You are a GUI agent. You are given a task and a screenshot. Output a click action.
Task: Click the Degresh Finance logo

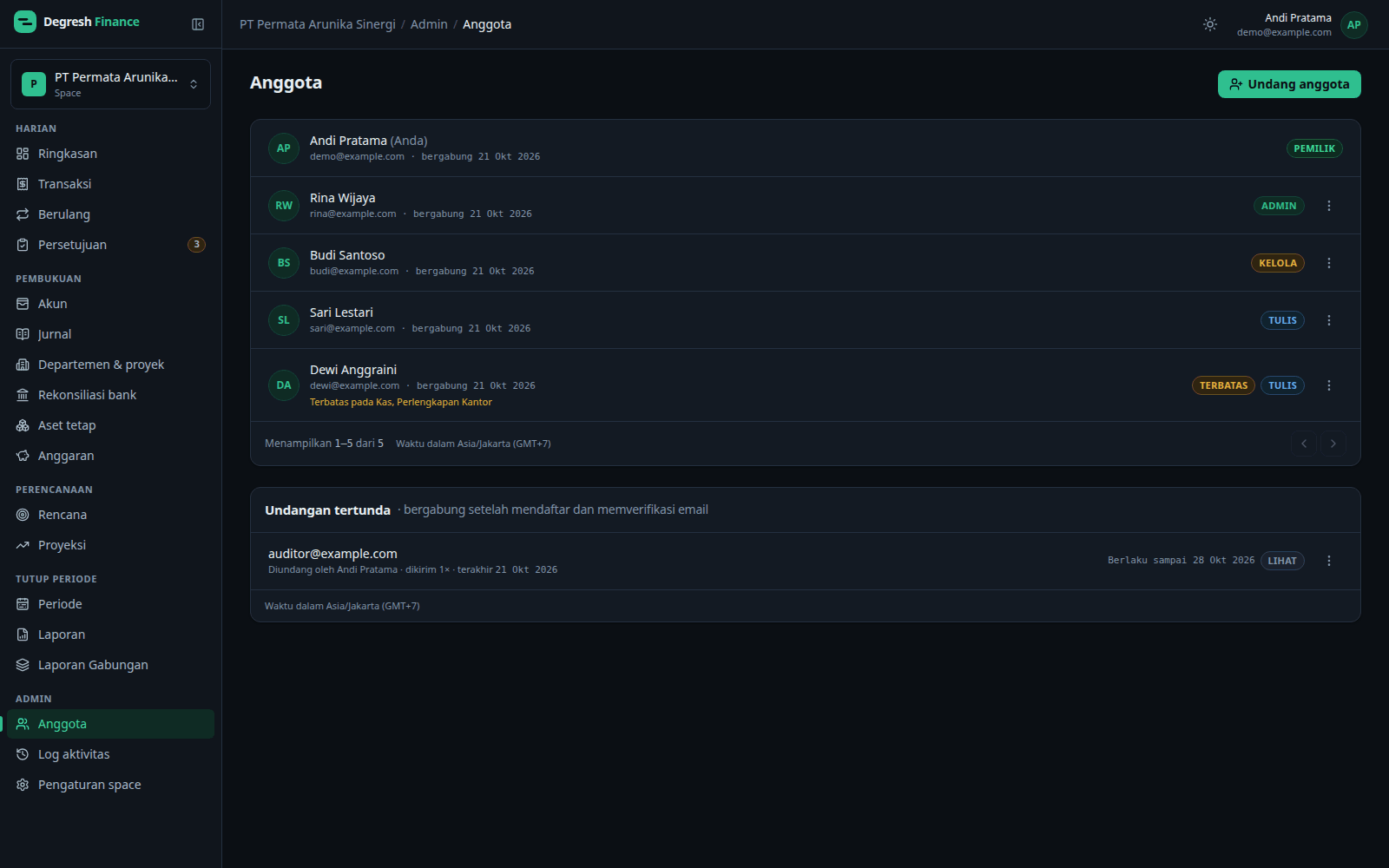point(77,22)
